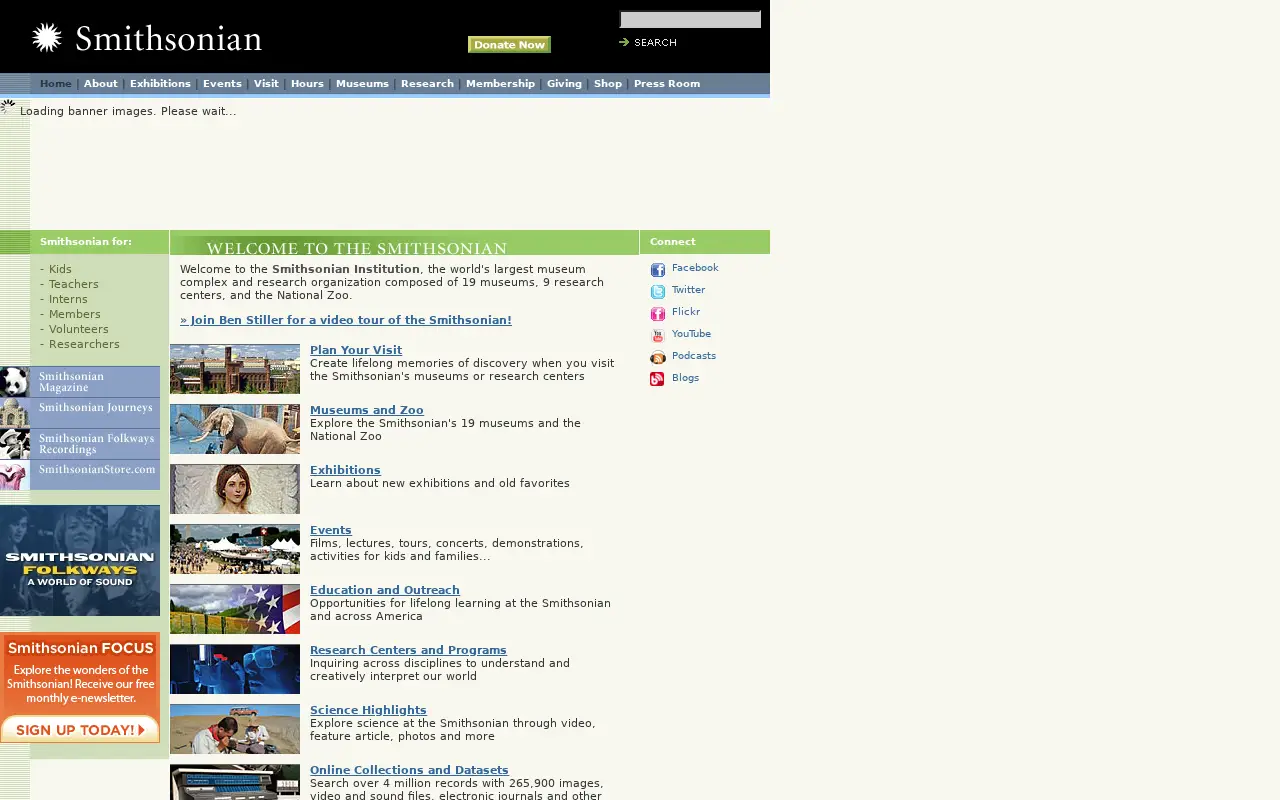1280x800 pixels.
Task: Open Smithsonian Journeys banner
Action: [x=80, y=413]
